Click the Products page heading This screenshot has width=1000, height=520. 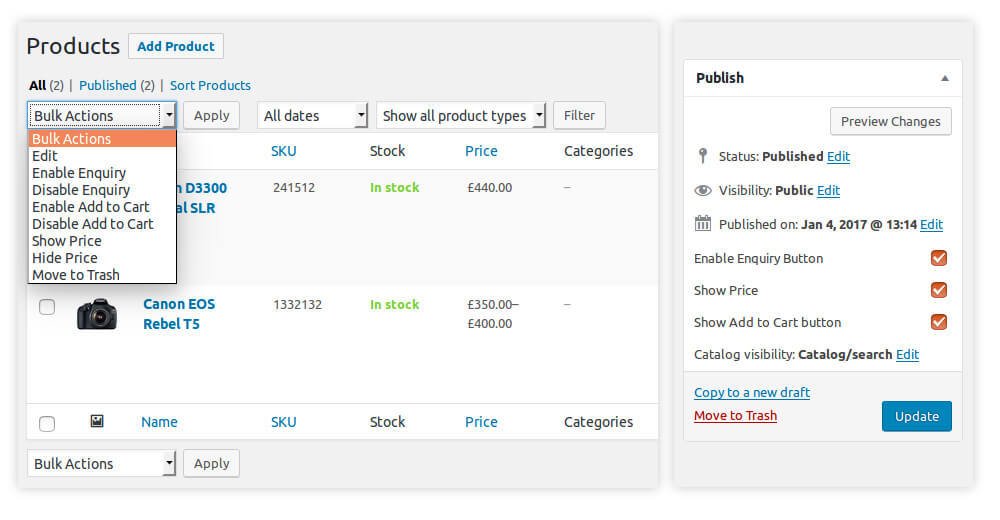point(73,46)
